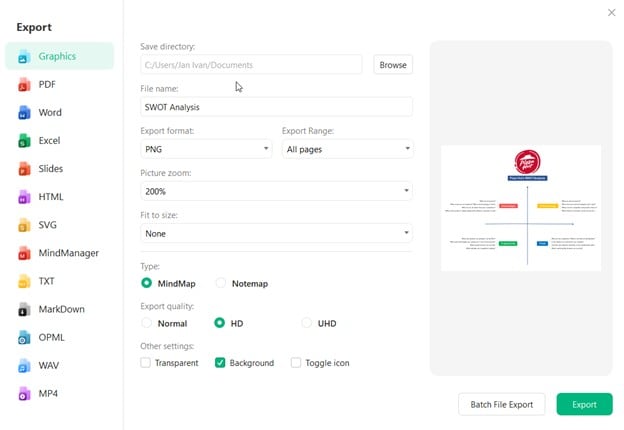Expand the Export Range dropdown
Screen dimensions: 624x430
[x=347, y=148]
